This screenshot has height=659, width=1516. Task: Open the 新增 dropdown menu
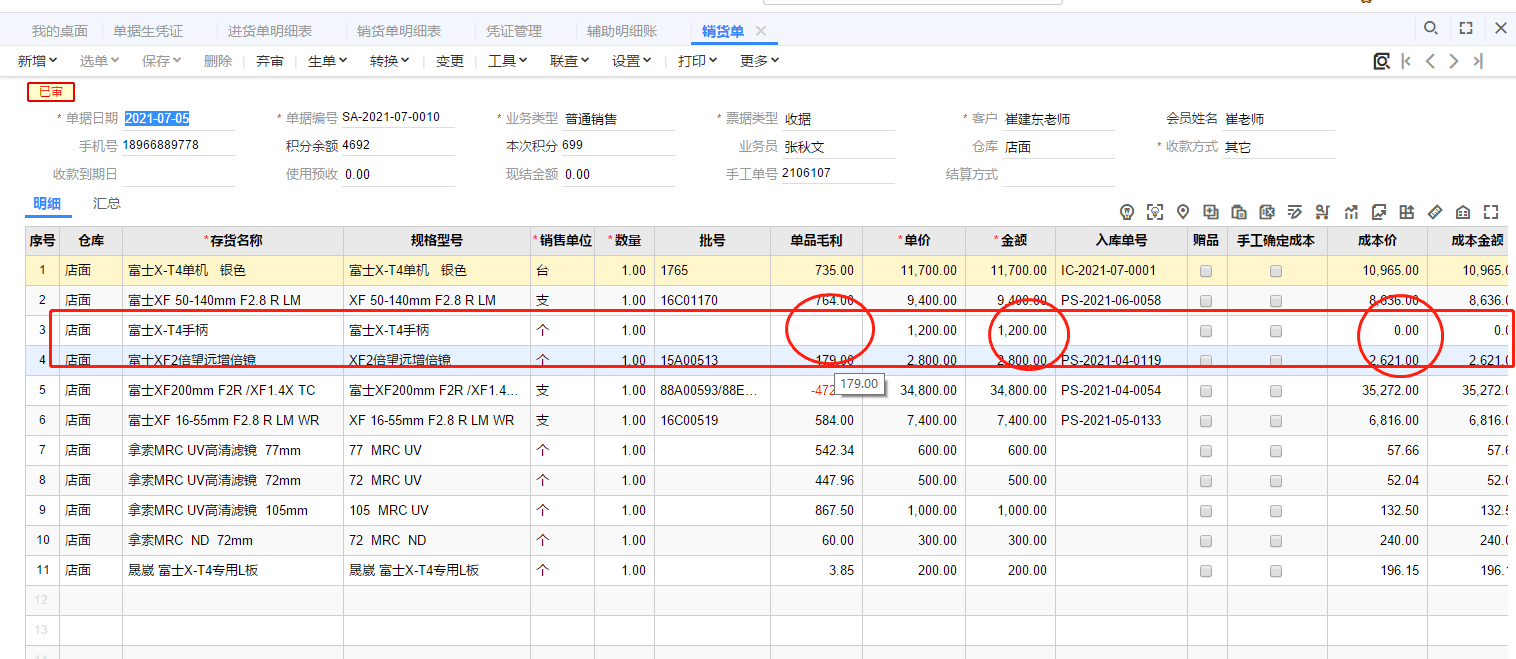37,61
